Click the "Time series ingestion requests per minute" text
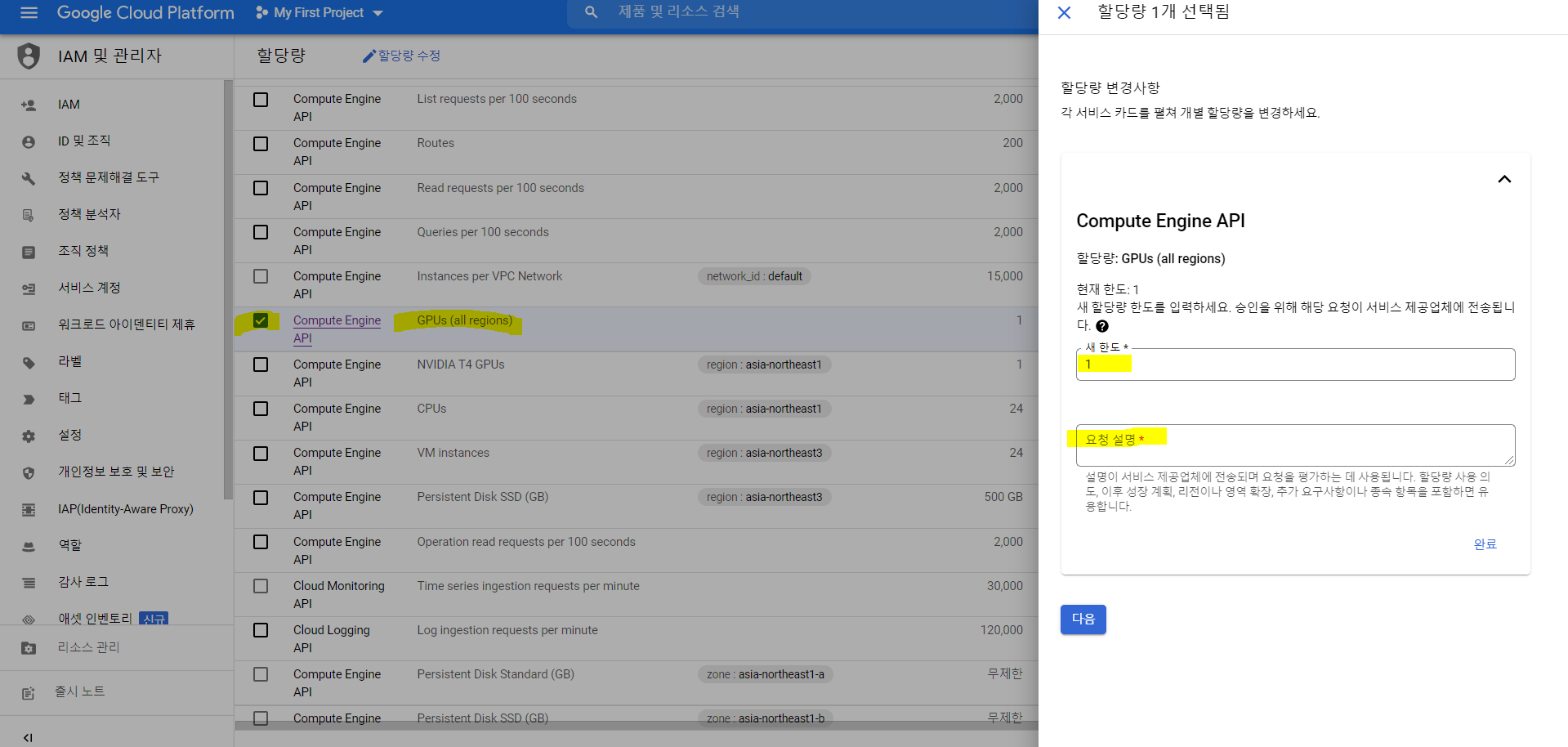The image size is (1568, 747). click(x=528, y=586)
